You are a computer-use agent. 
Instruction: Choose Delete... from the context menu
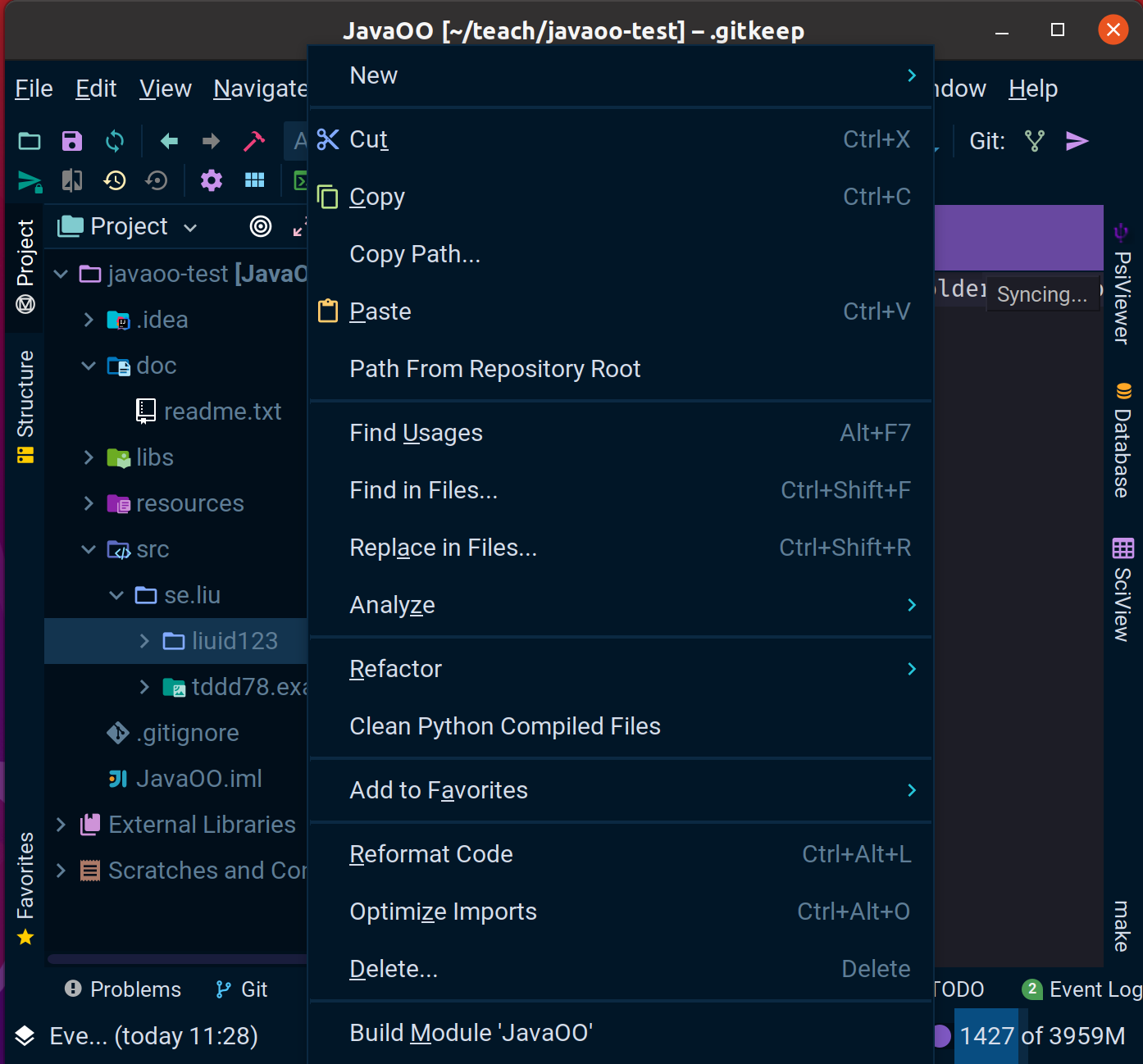click(621, 969)
